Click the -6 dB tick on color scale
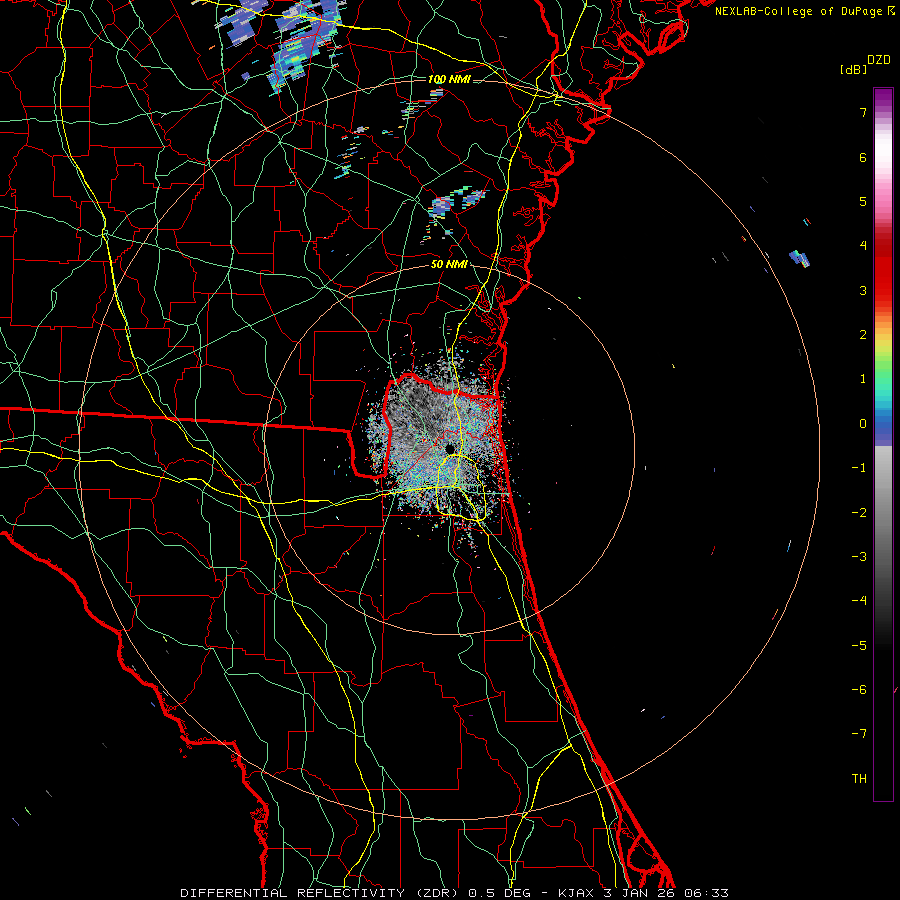This screenshot has width=900, height=900. click(859, 689)
